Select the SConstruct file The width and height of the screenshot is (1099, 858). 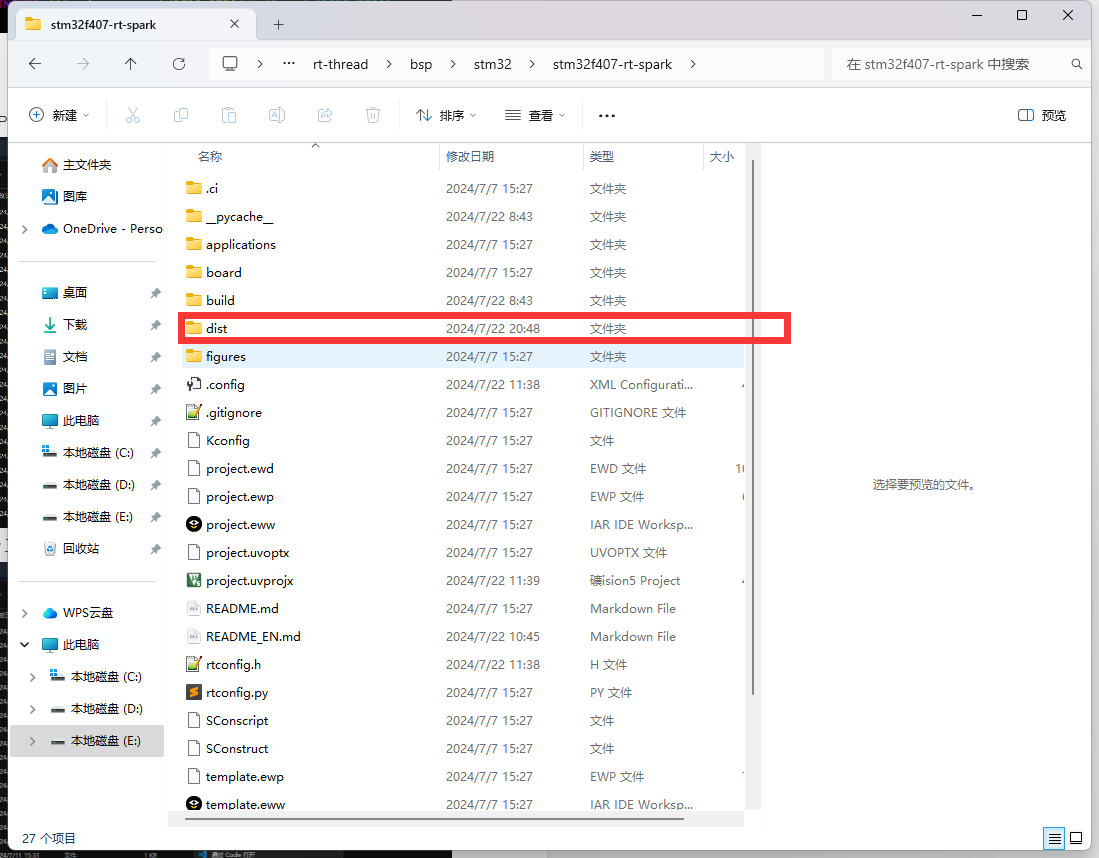point(463,749)
